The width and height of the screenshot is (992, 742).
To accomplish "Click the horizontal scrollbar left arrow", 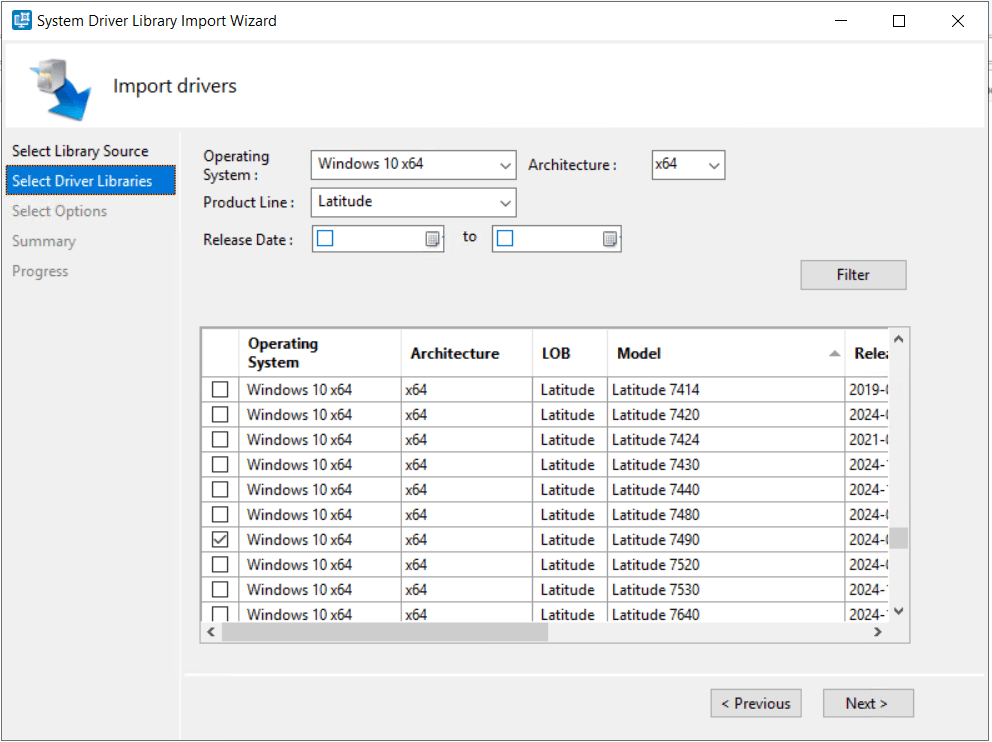I will (x=211, y=632).
